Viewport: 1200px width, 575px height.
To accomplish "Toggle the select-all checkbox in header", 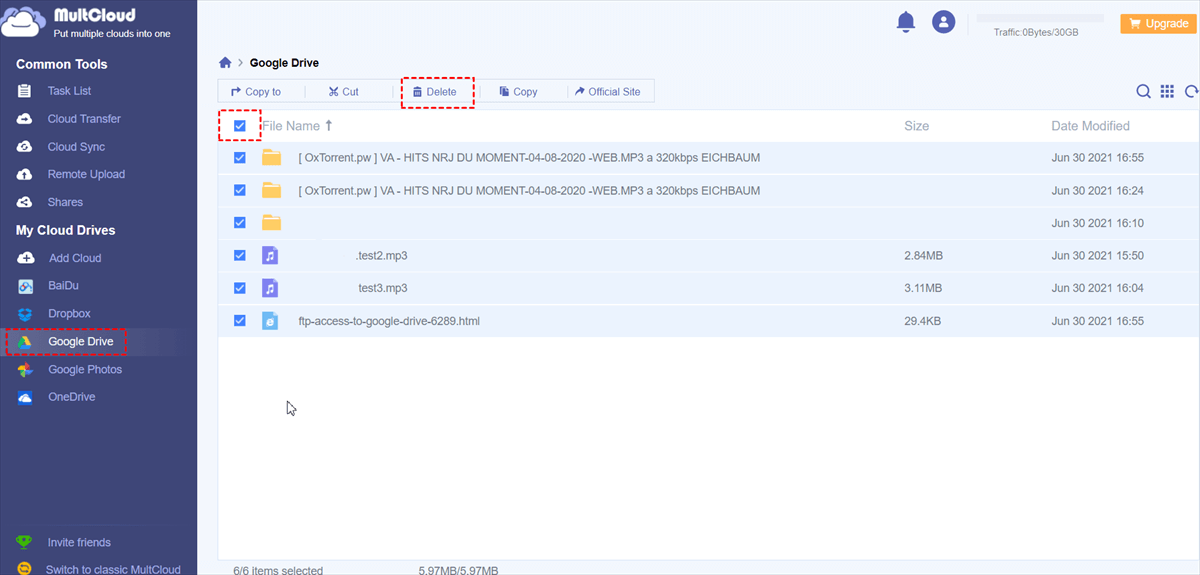I will (x=240, y=126).
